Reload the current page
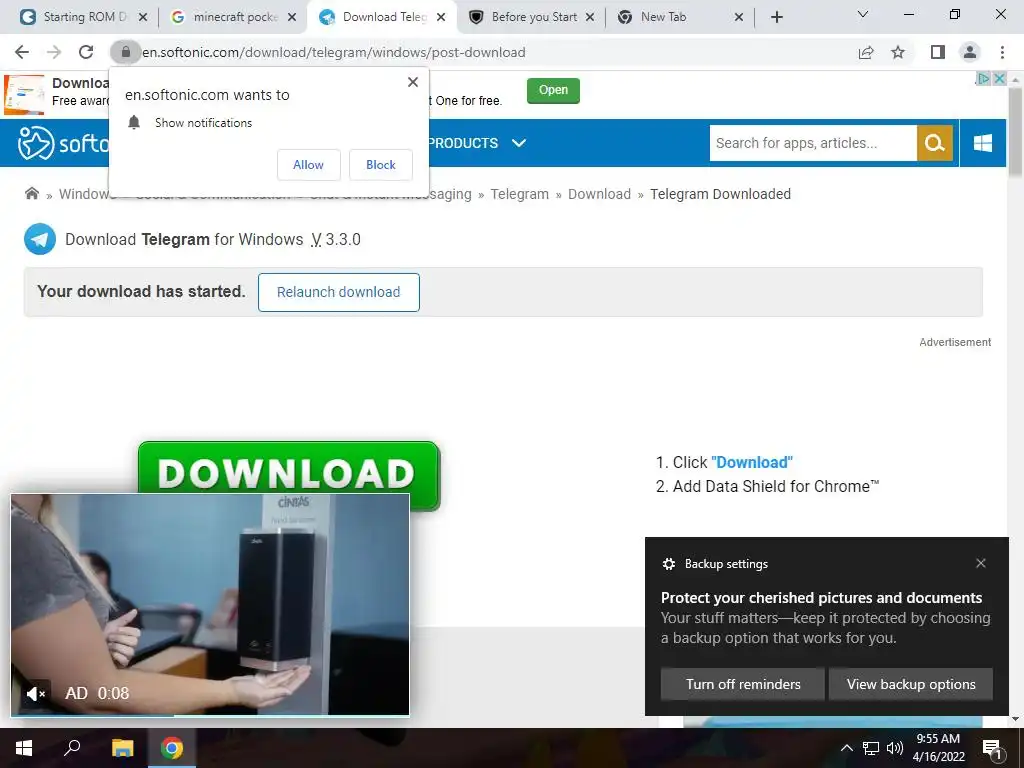This screenshot has height=768, width=1024. click(86, 52)
